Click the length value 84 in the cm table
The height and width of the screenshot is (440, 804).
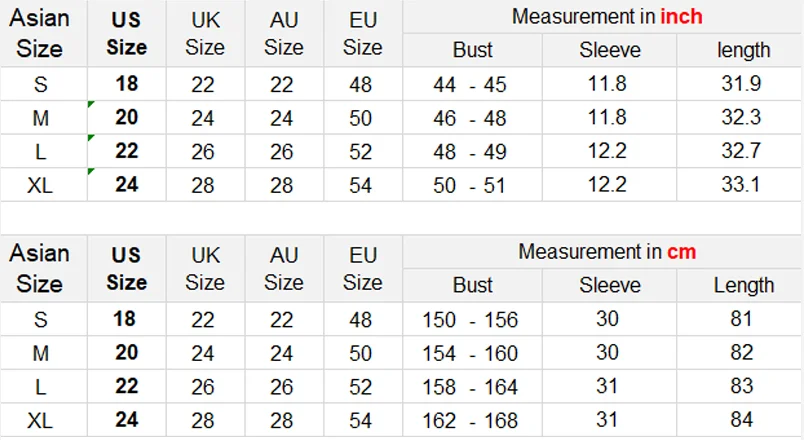tap(741, 419)
